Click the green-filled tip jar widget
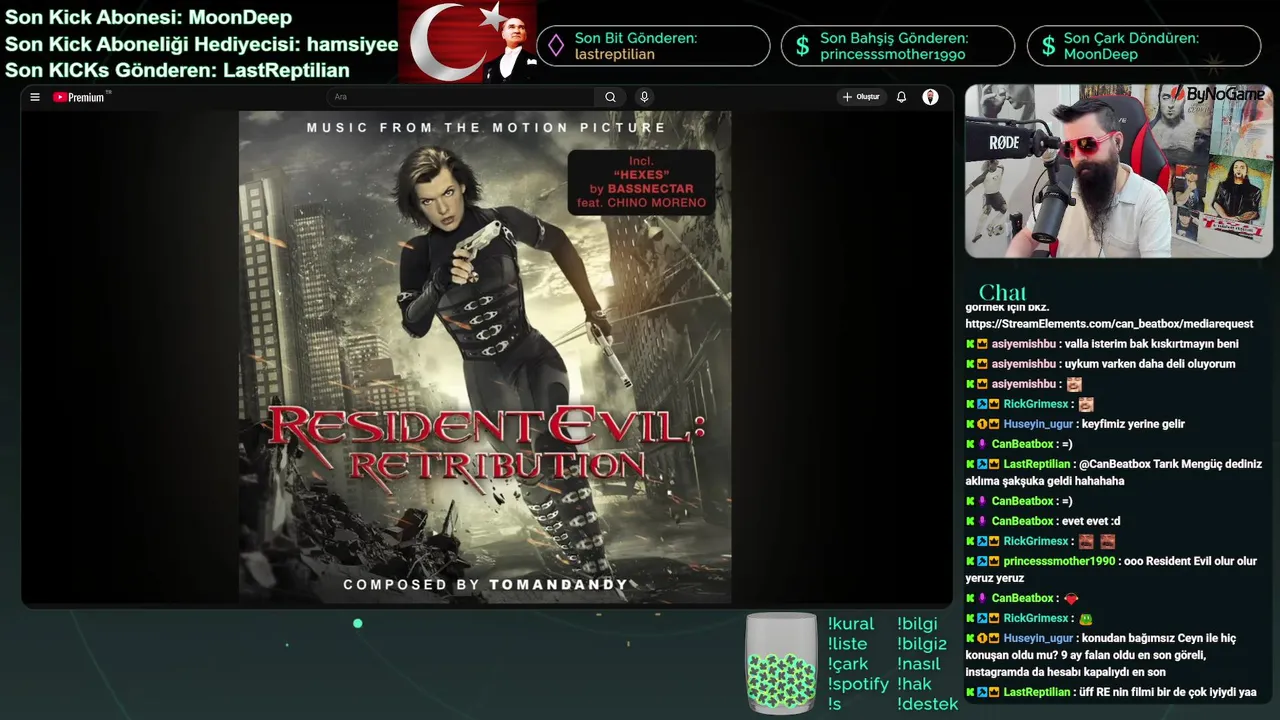This screenshot has height=720, width=1280. pyautogui.click(x=782, y=663)
